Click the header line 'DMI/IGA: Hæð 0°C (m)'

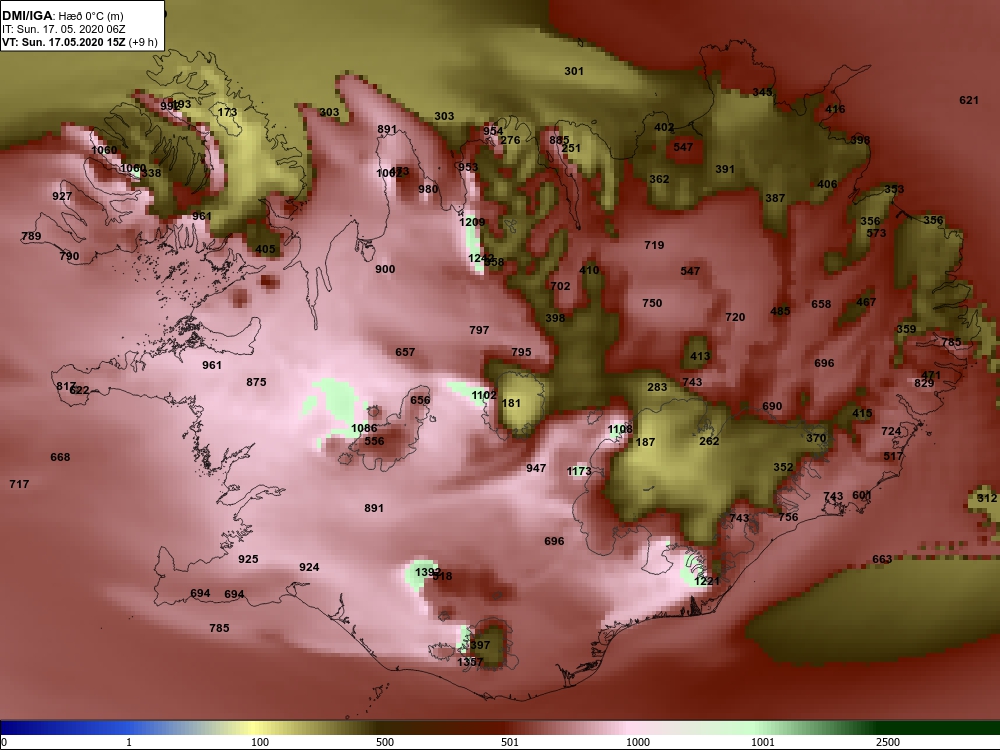pos(63,16)
